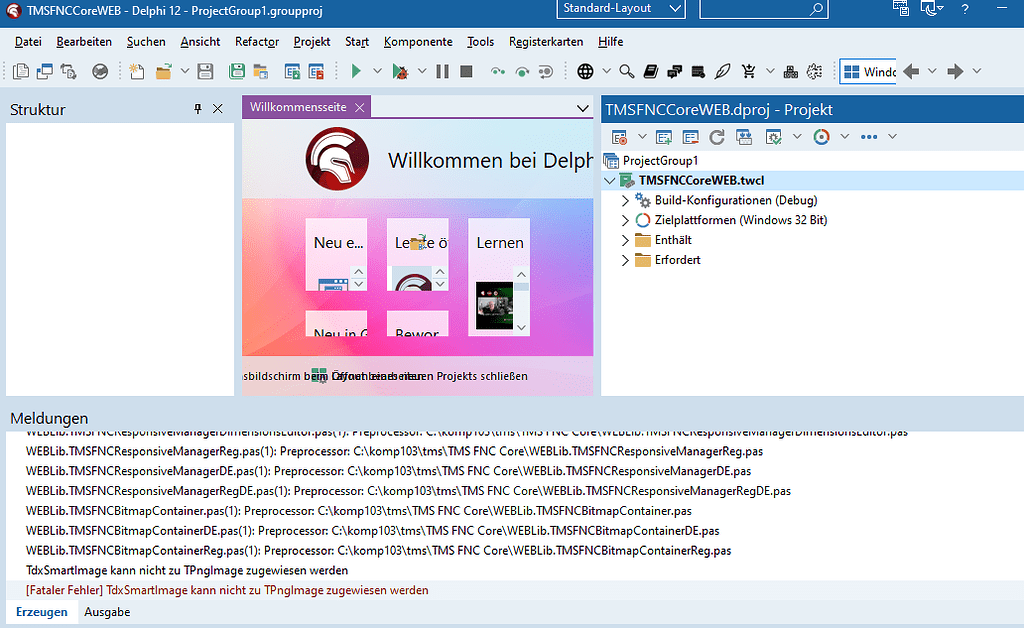Screen dimensions: 1024x628
Task: Click the refresh icon in the Project panel toolbar
Action: pos(716,136)
